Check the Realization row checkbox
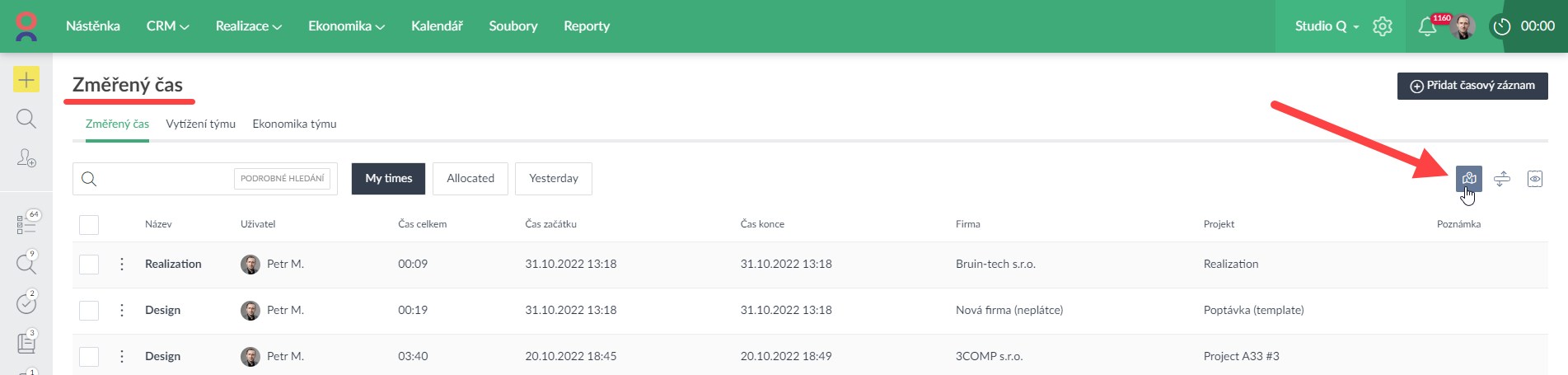Screen dimensions: 1568x375 pos(89,265)
